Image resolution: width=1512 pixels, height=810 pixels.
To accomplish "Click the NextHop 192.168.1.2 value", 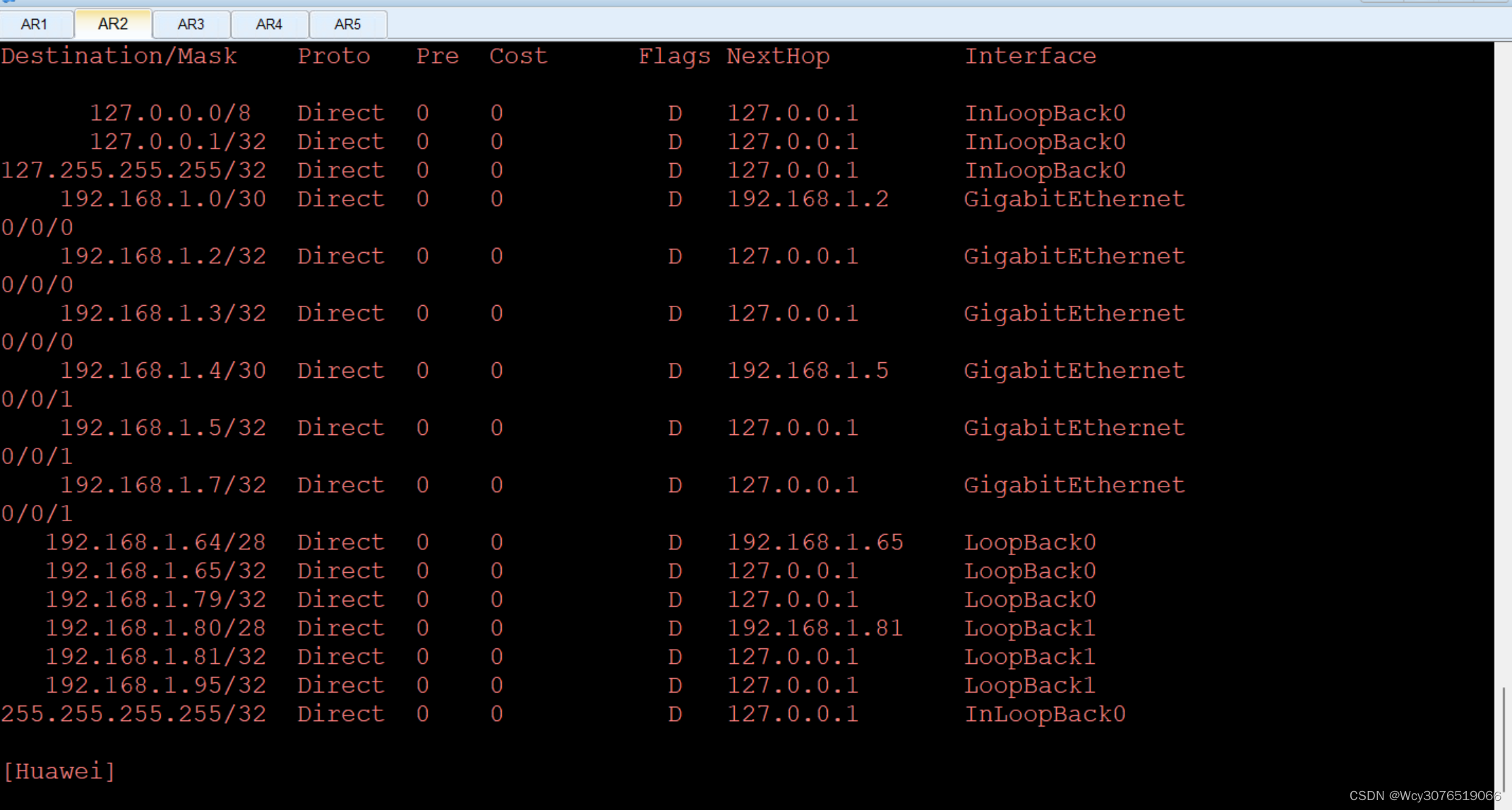I will (808, 199).
